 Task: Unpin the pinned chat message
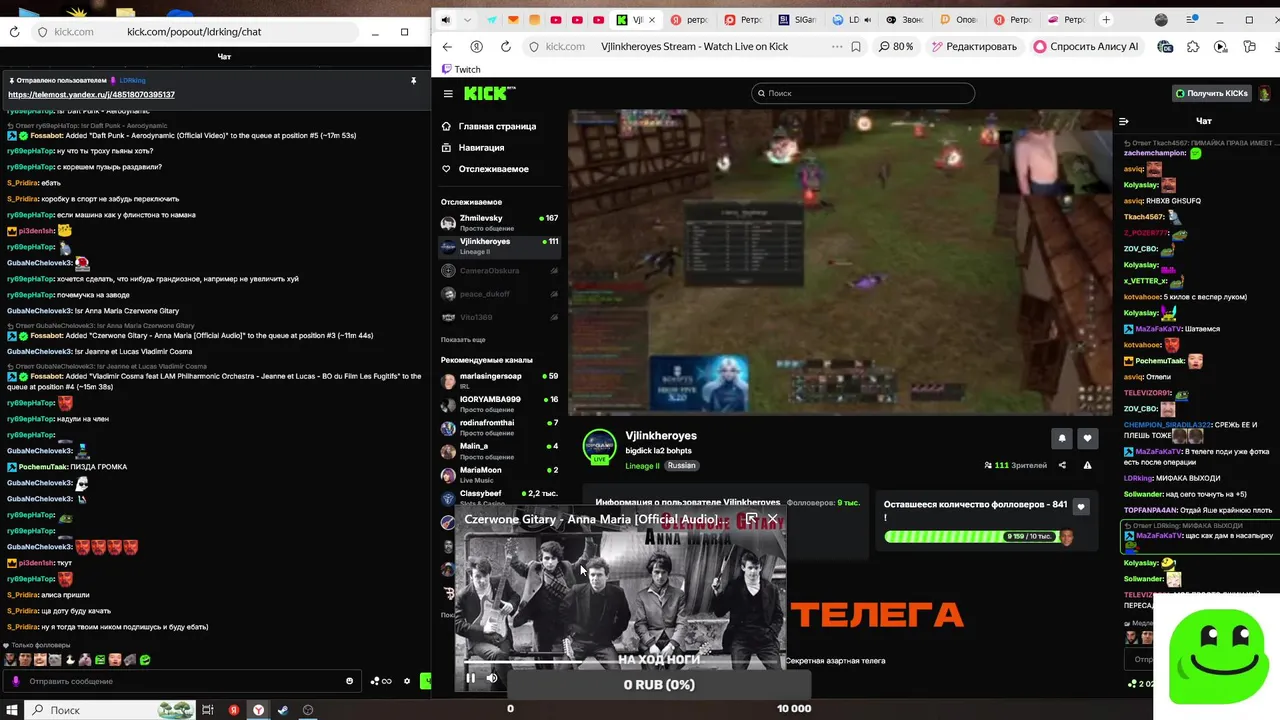coord(413,80)
